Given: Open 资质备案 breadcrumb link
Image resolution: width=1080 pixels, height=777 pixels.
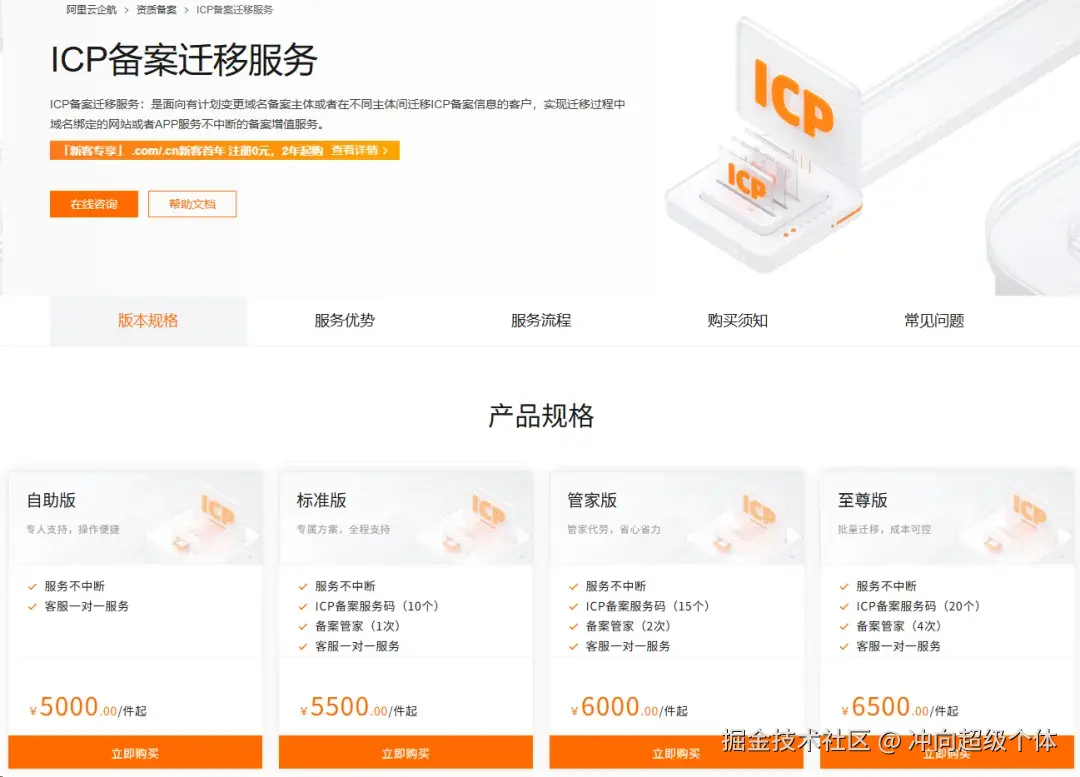Looking at the screenshot, I should click(x=156, y=10).
